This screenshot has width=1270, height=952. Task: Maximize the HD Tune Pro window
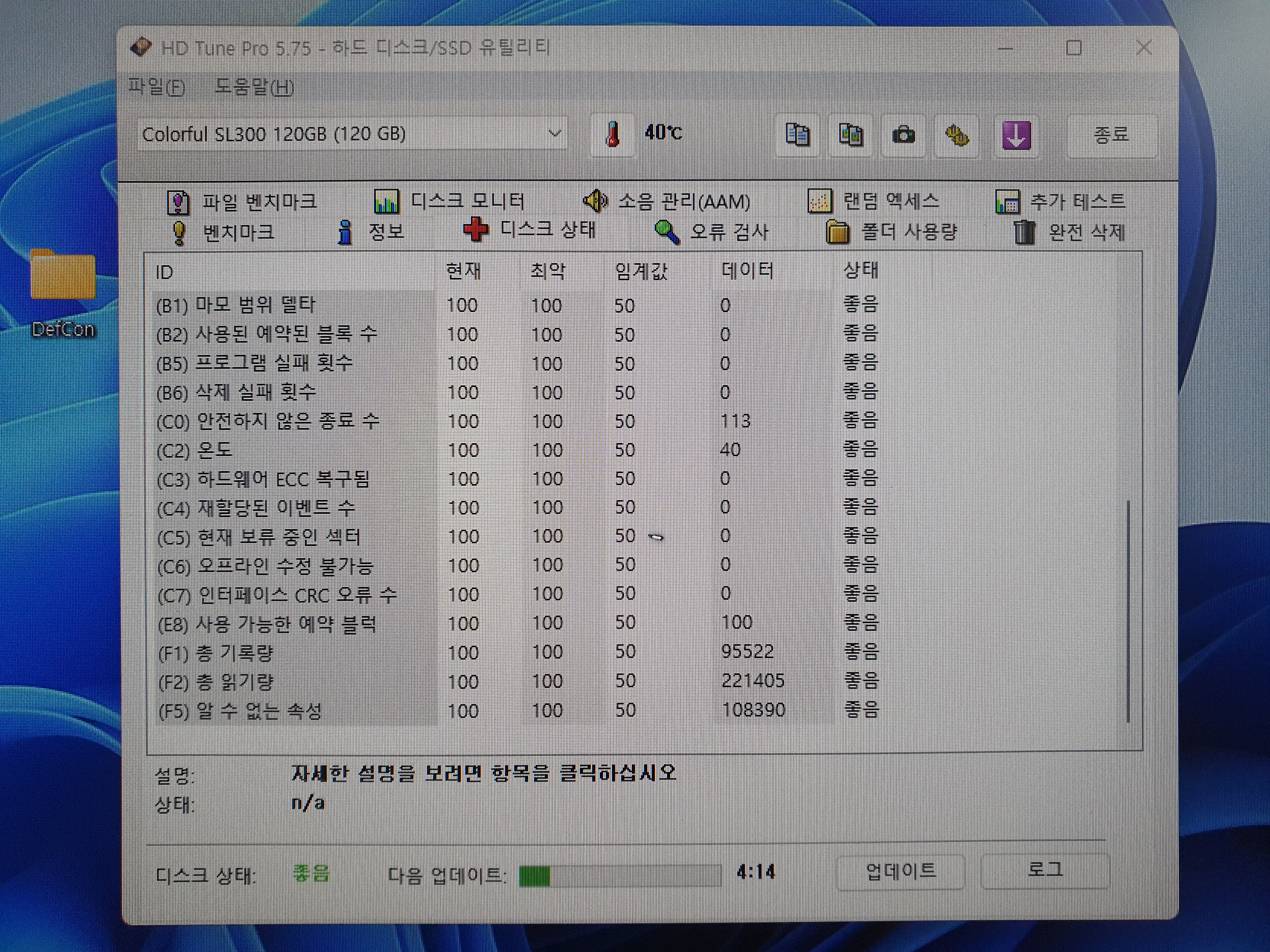tap(1074, 48)
